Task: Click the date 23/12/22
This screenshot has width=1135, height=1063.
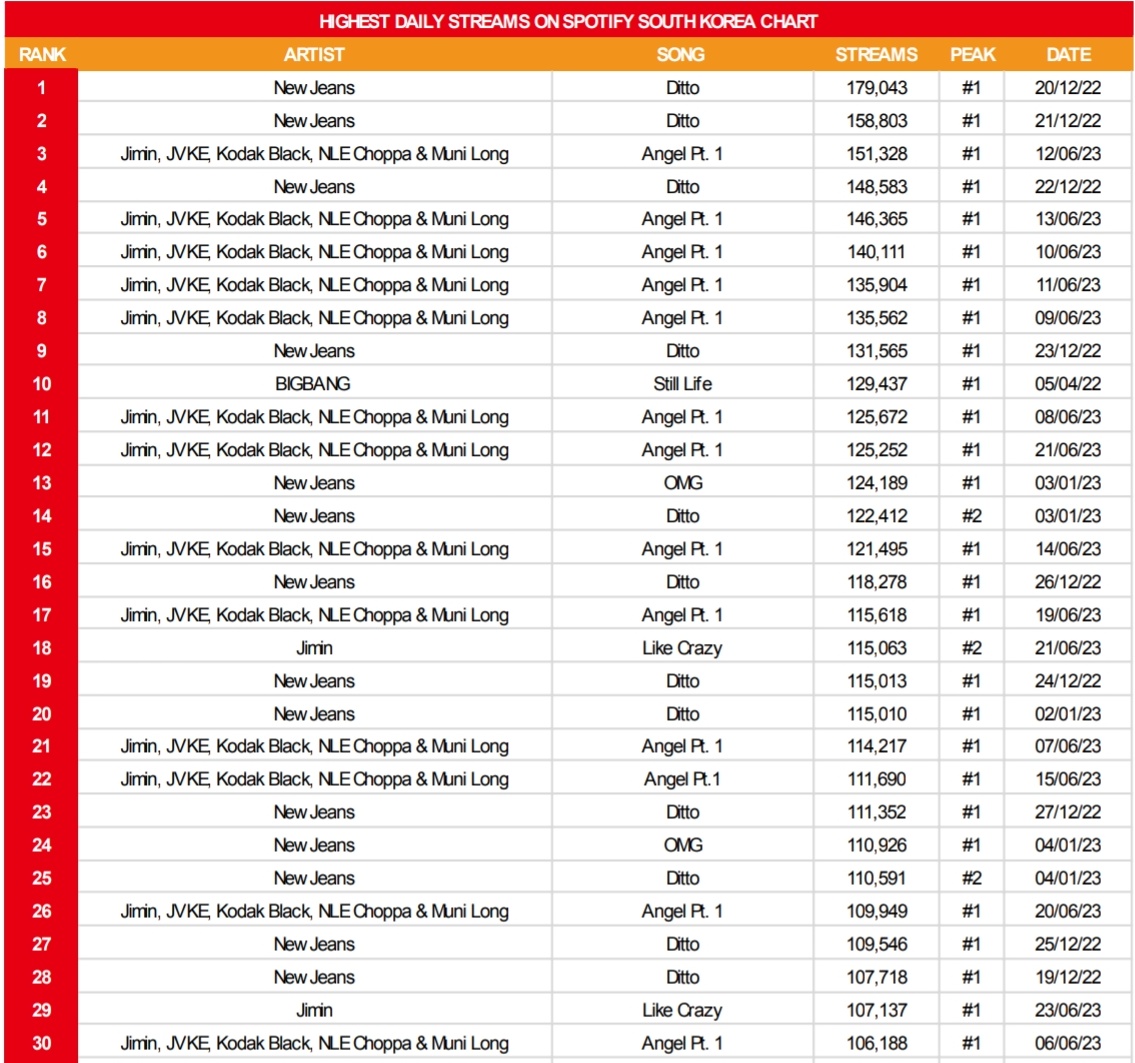Action: pos(1068,351)
